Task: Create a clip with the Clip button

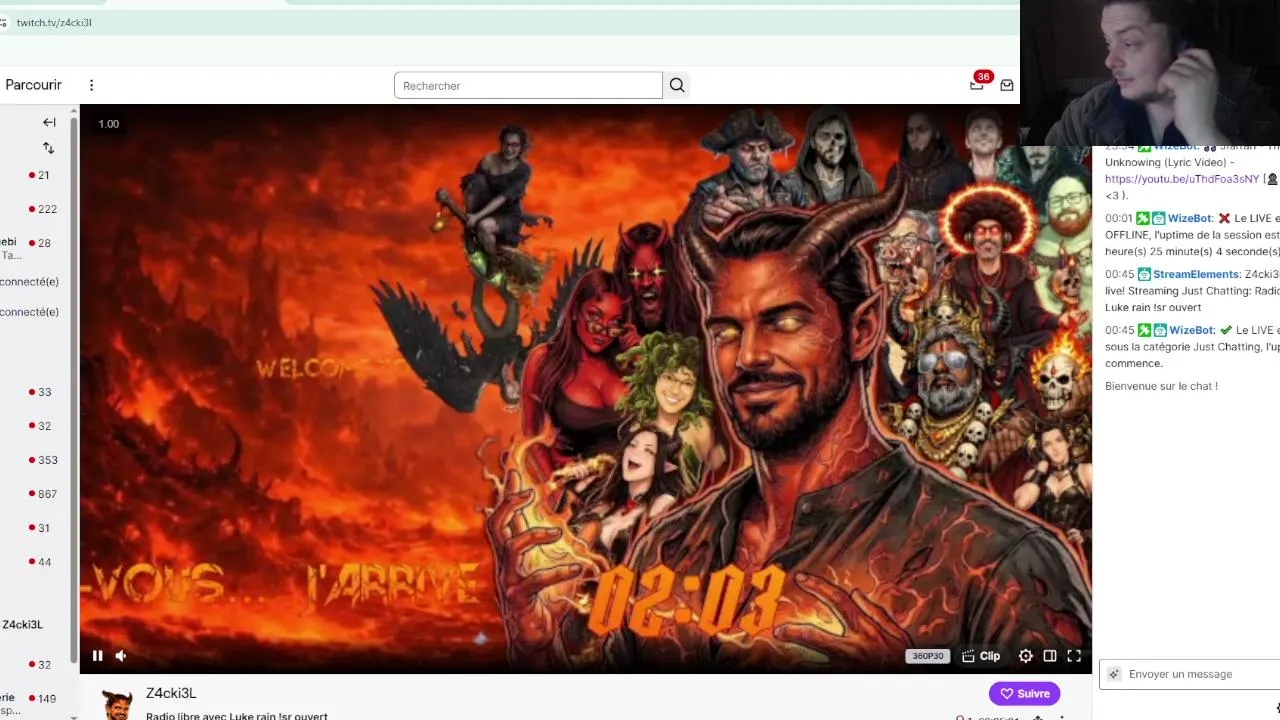Action: pos(981,656)
